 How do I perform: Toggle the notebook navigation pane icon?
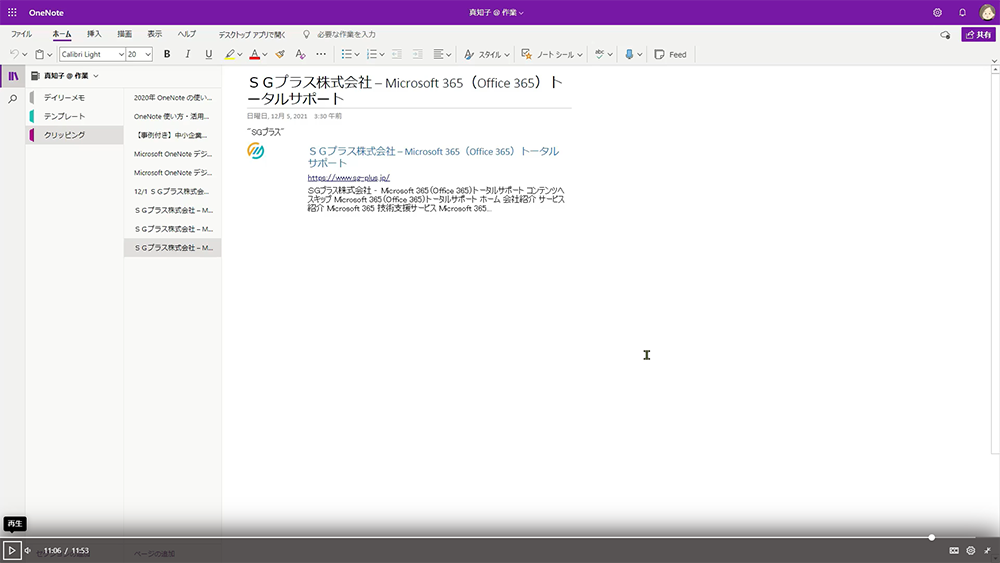click(13, 76)
